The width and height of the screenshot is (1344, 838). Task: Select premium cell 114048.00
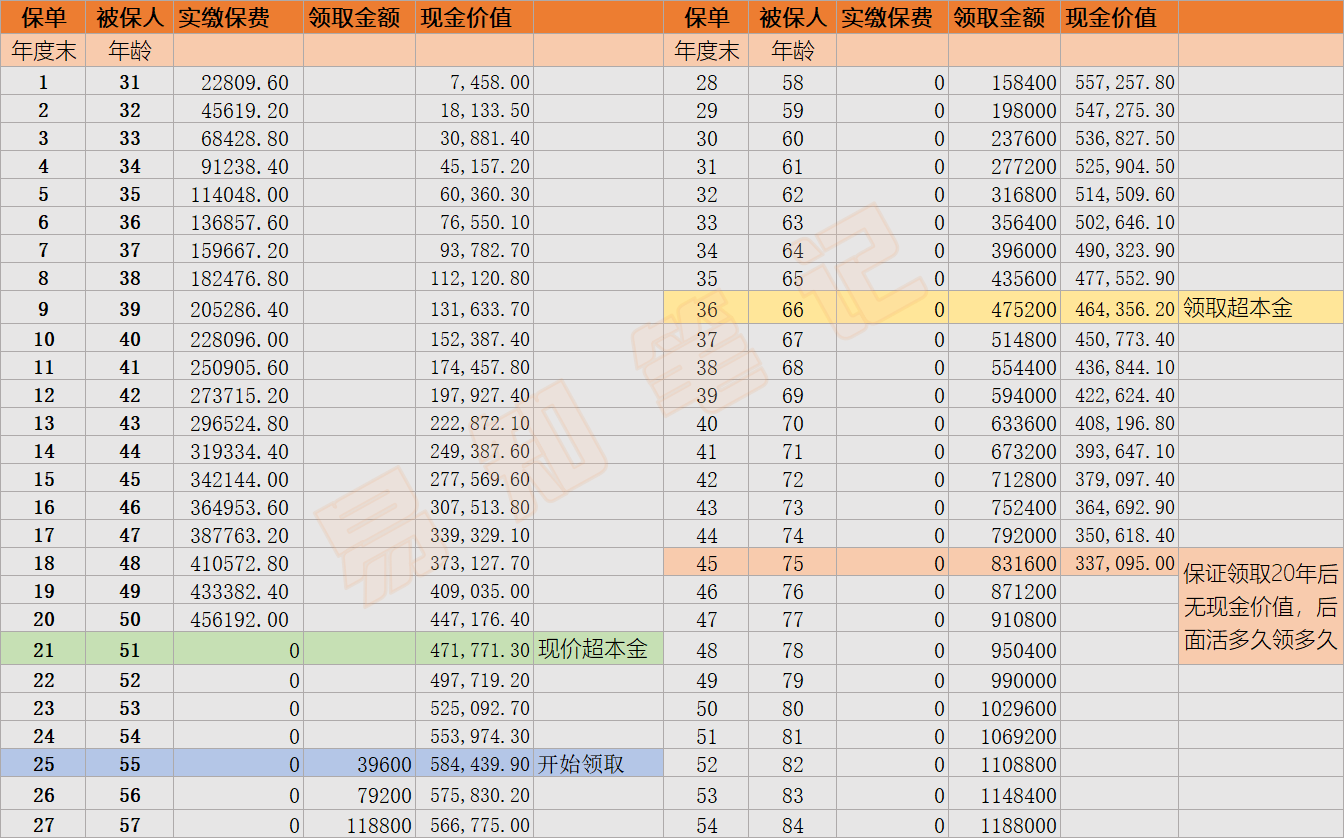coord(238,194)
